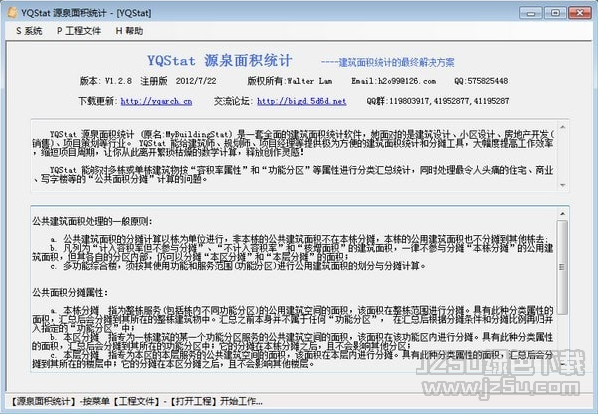Click the heading 公共面积分摊属性
The height and width of the screenshot is (414, 598).
click(x=70, y=292)
